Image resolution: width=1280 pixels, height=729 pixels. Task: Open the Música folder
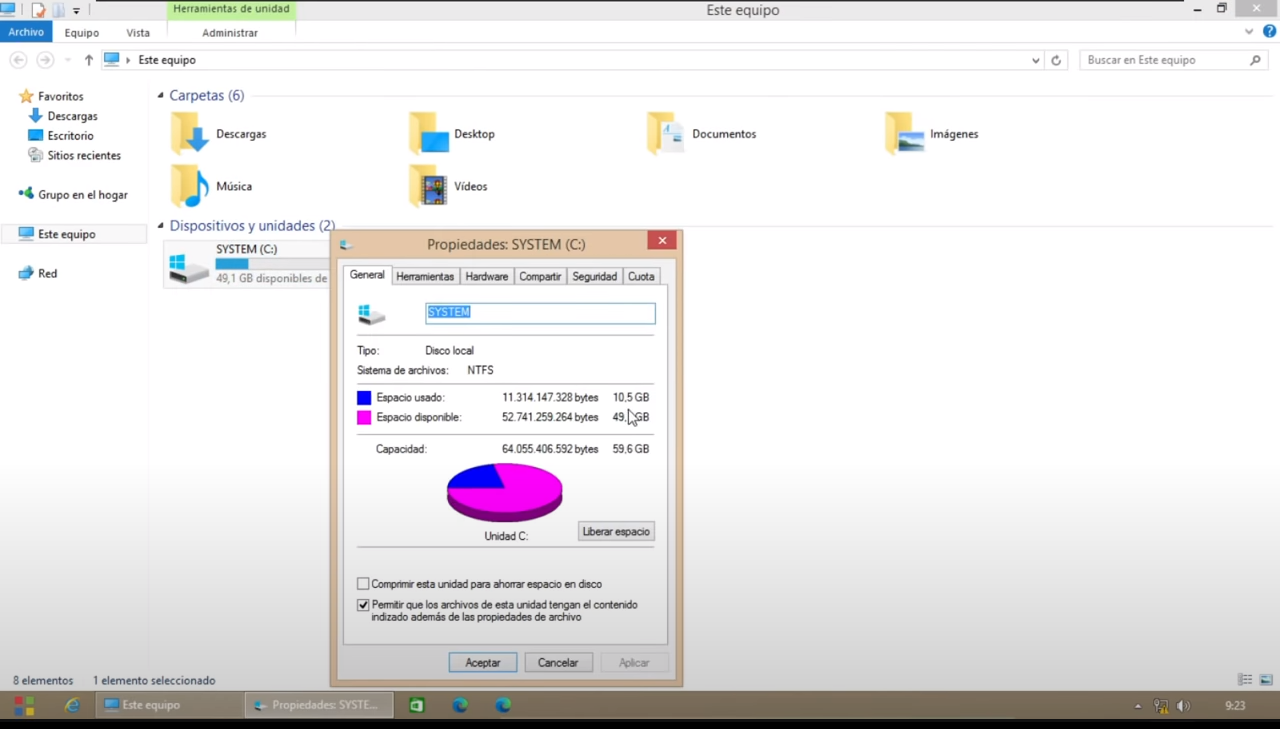(x=233, y=186)
